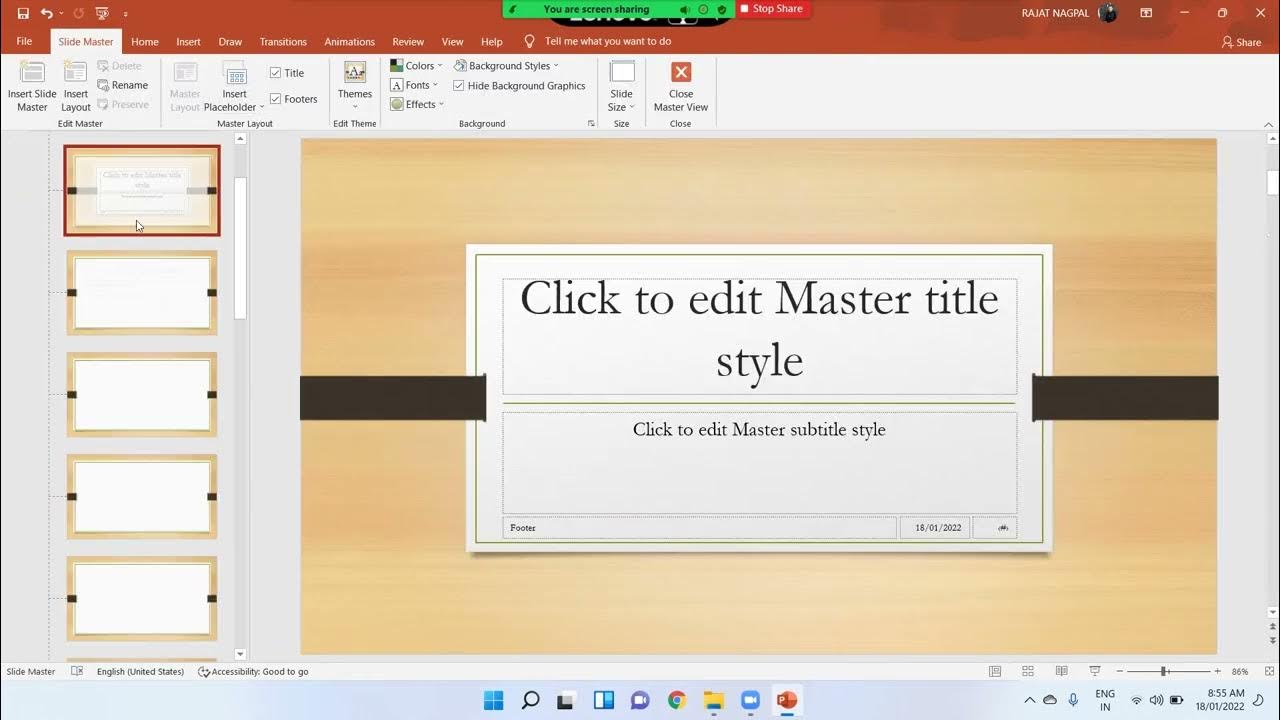Open the Colors dropdown
This screenshot has width=1280, height=720.
point(416,66)
